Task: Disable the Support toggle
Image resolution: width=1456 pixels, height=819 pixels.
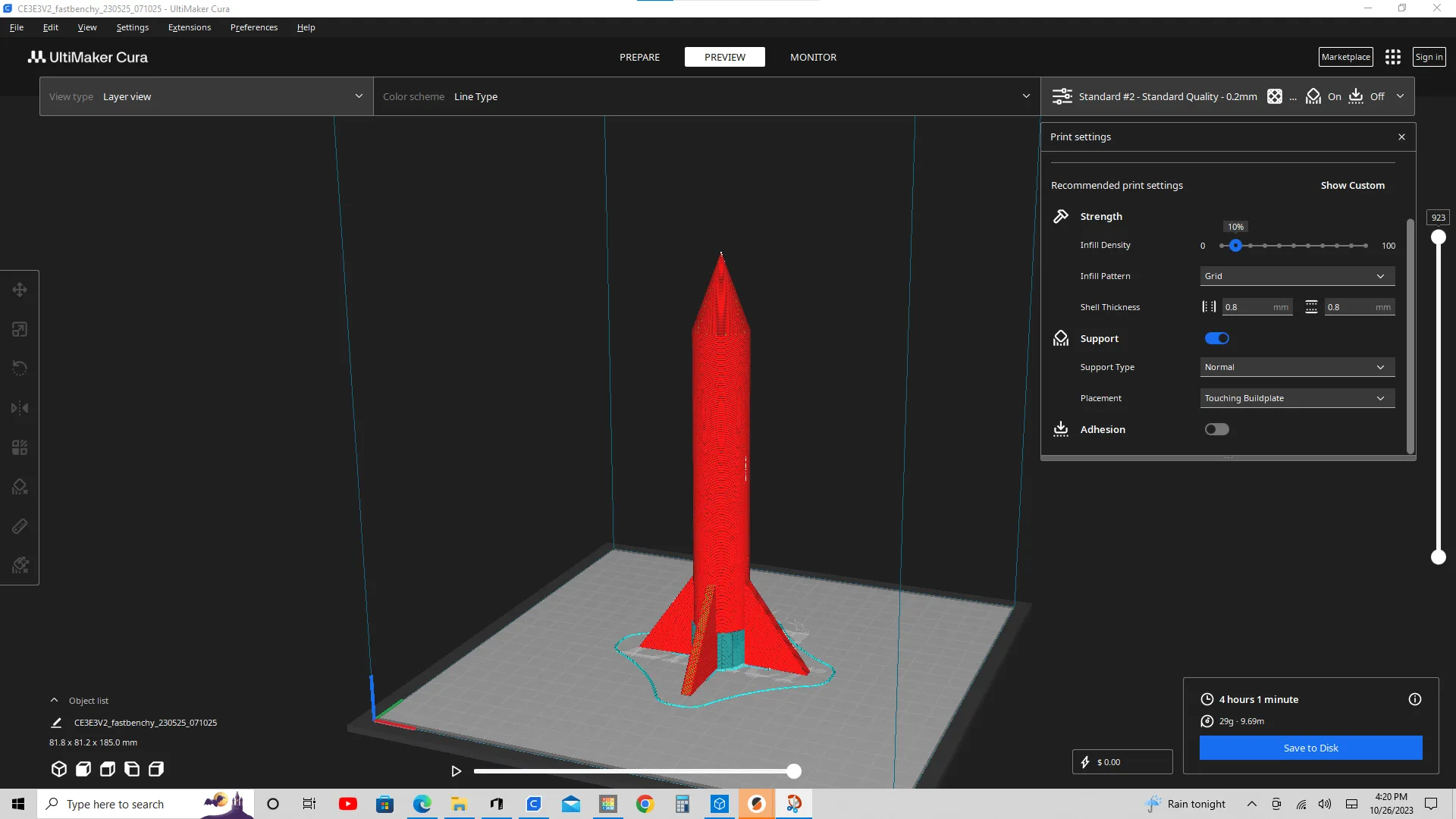Action: 1216,338
